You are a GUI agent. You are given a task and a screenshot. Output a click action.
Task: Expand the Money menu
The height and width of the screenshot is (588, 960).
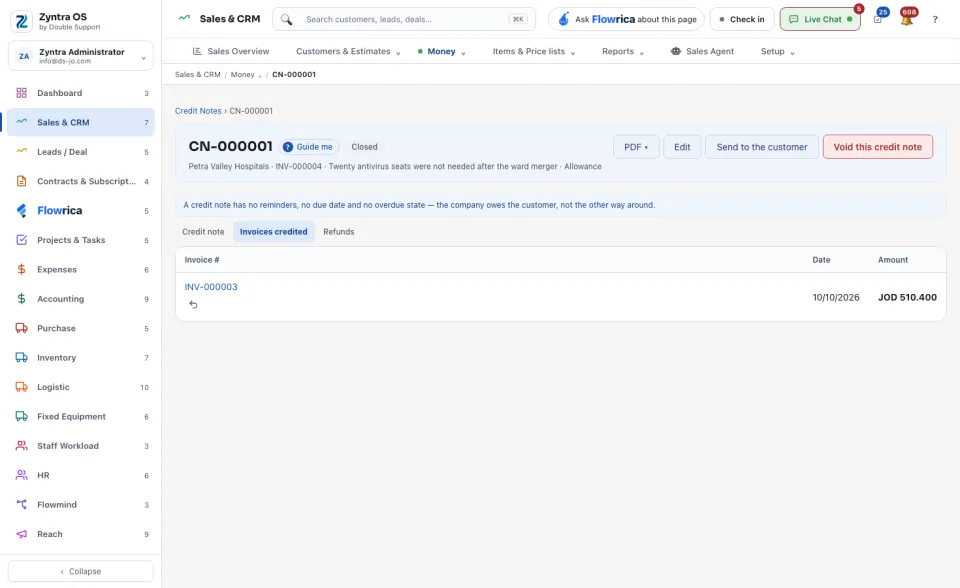pos(441,51)
